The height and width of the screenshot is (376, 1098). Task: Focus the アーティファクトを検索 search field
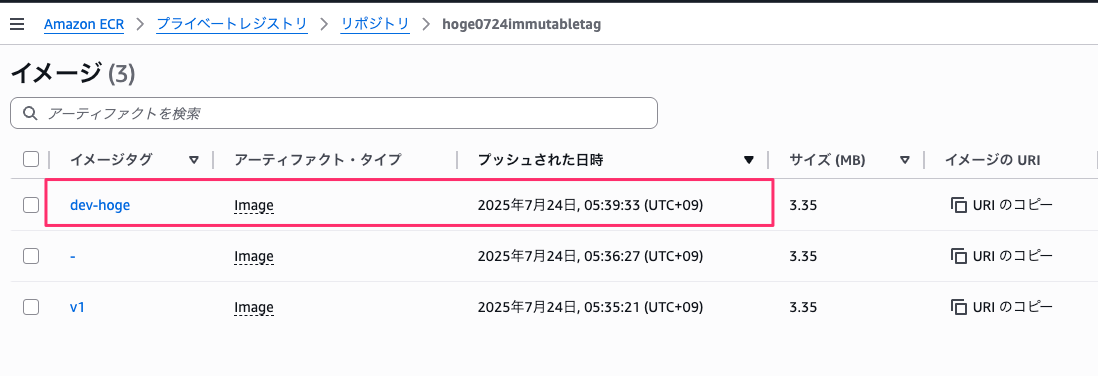coord(334,113)
